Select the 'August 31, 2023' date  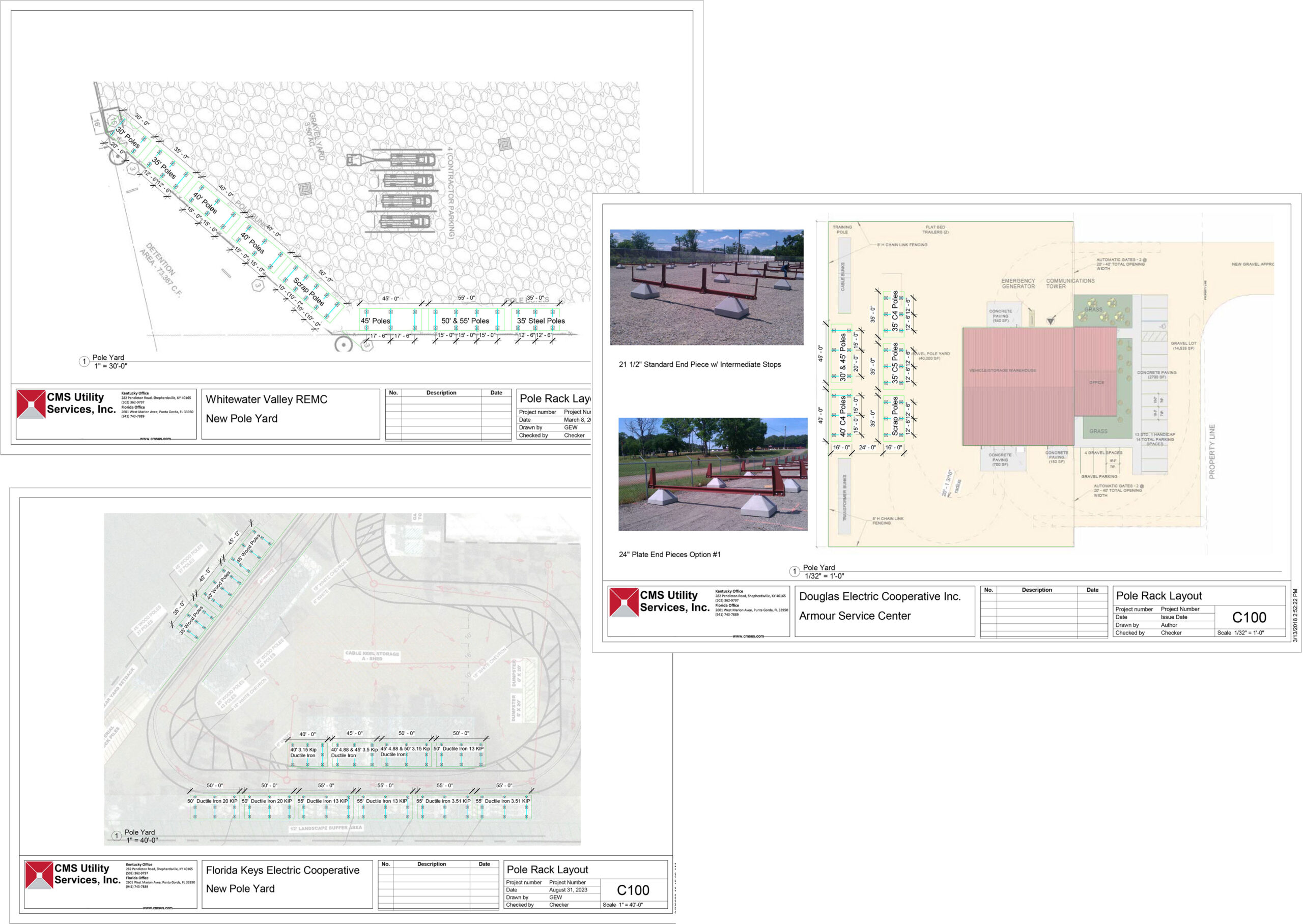568,890
